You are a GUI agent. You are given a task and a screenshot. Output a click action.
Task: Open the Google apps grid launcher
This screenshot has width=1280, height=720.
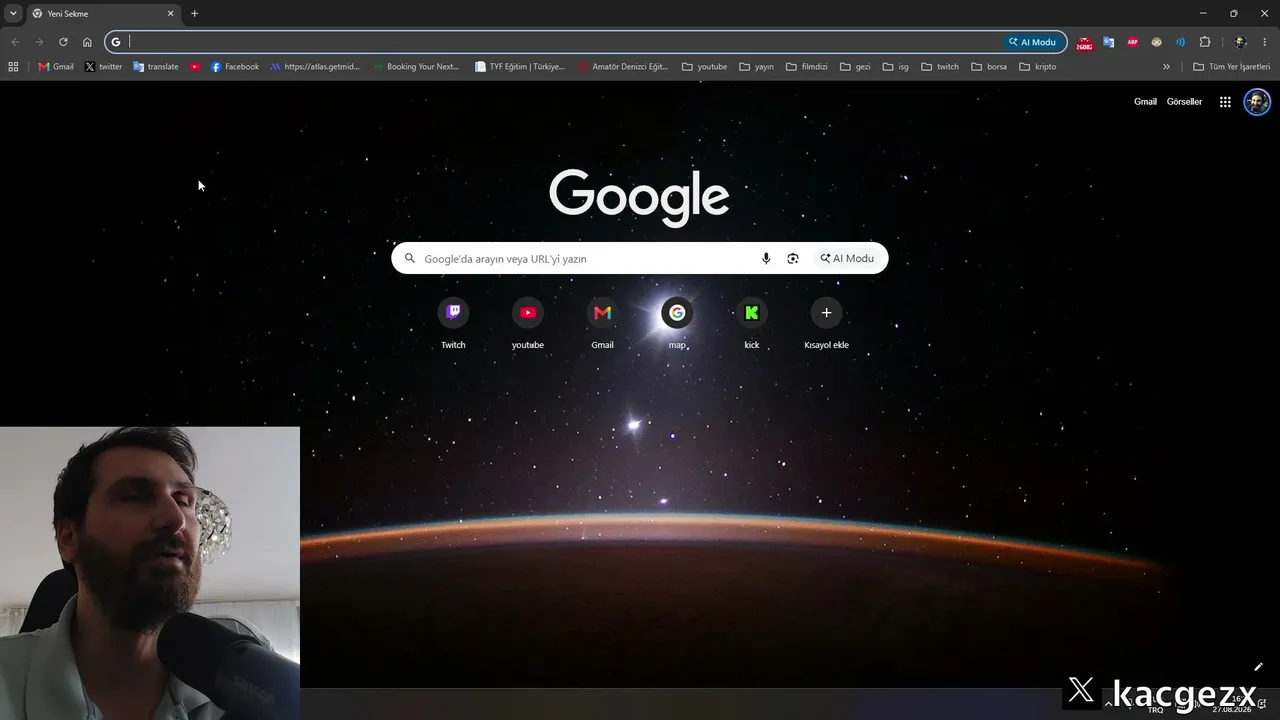[1225, 102]
